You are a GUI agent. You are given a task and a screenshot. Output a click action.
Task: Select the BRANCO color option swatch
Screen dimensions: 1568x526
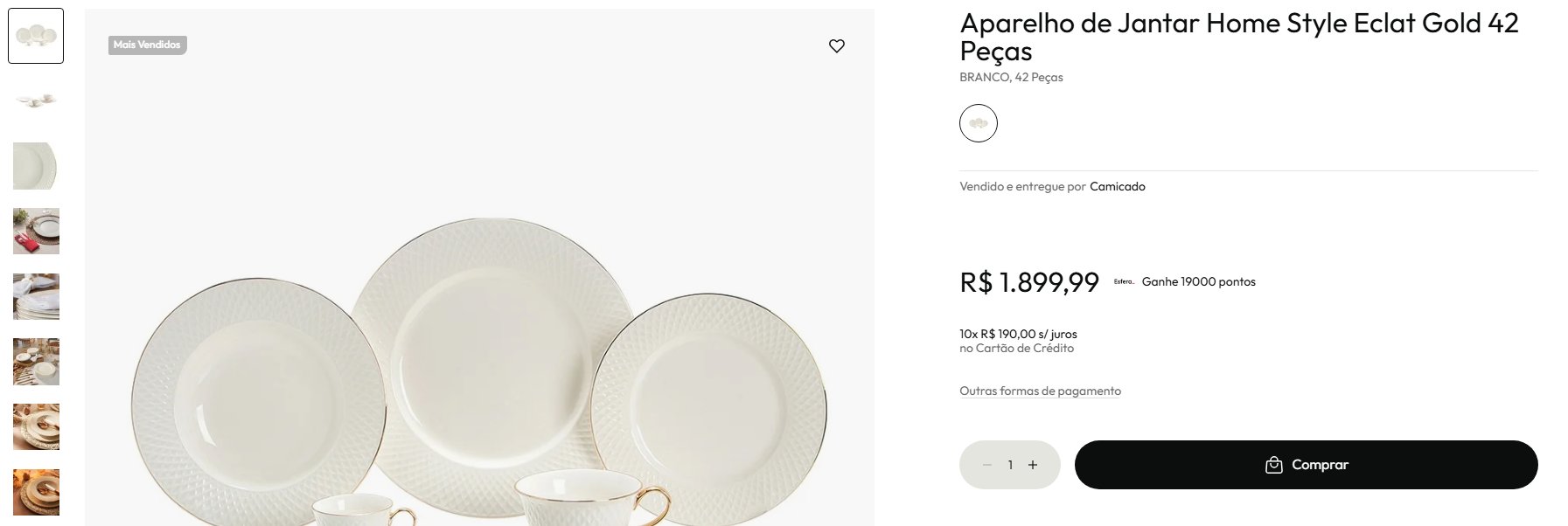pos(979,123)
